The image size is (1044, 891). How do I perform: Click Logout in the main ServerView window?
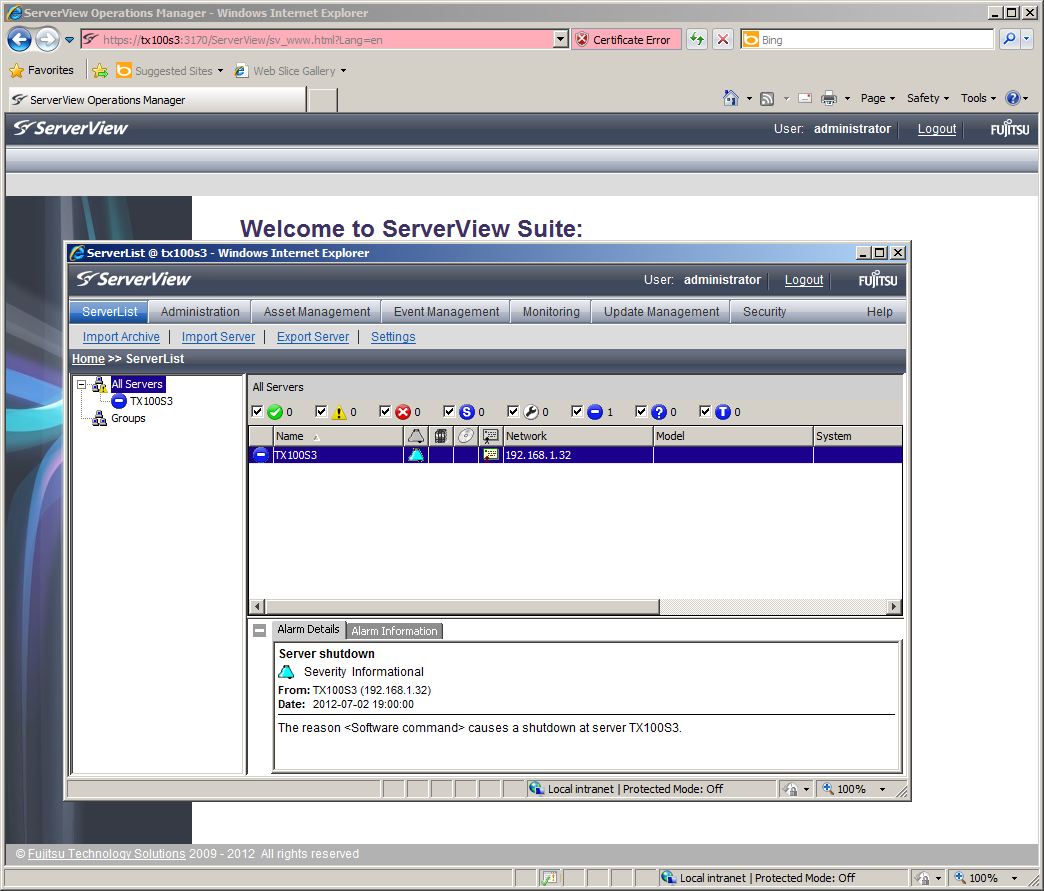click(936, 129)
